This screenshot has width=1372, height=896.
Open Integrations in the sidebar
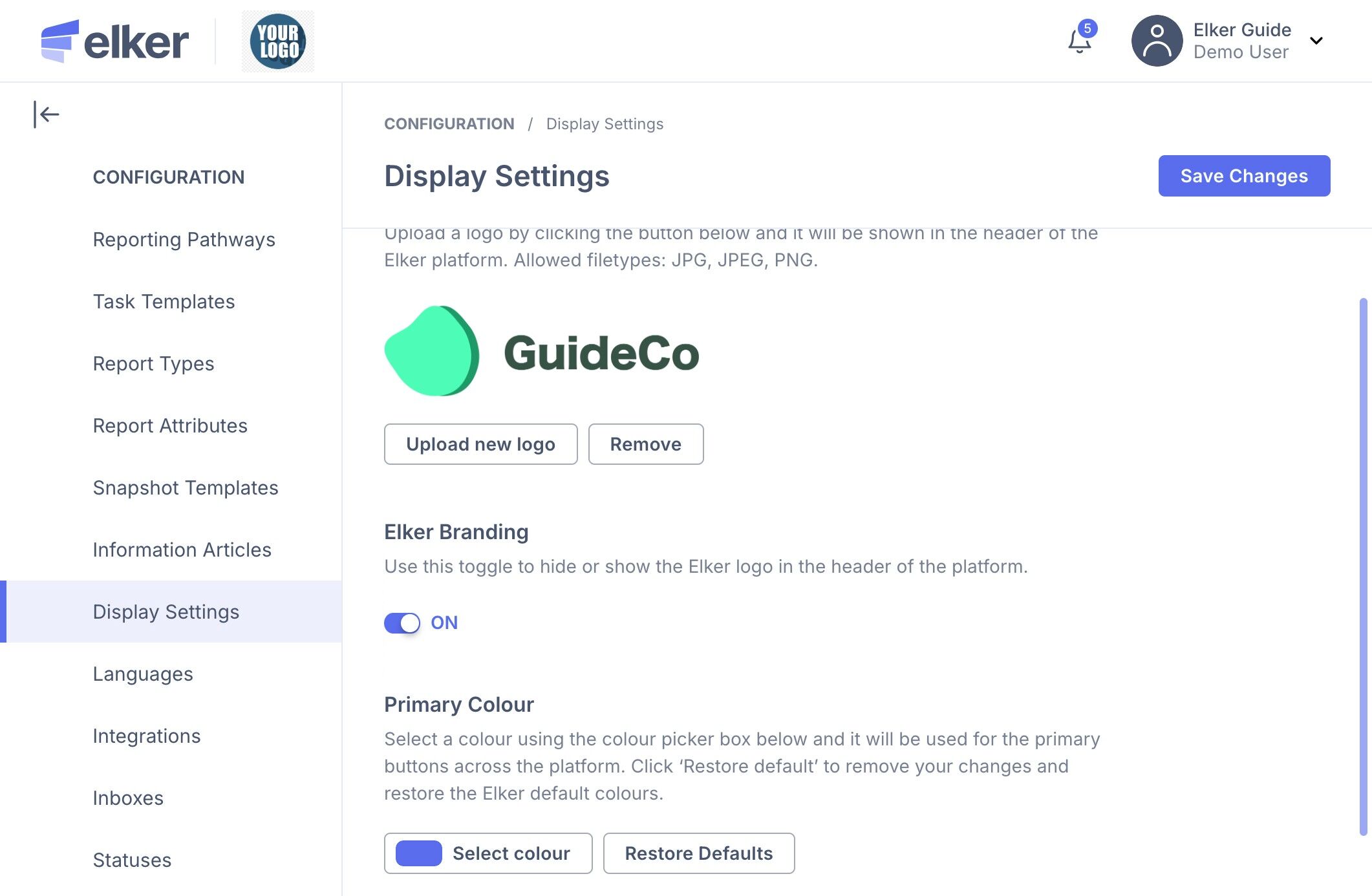[x=147, y=736]
